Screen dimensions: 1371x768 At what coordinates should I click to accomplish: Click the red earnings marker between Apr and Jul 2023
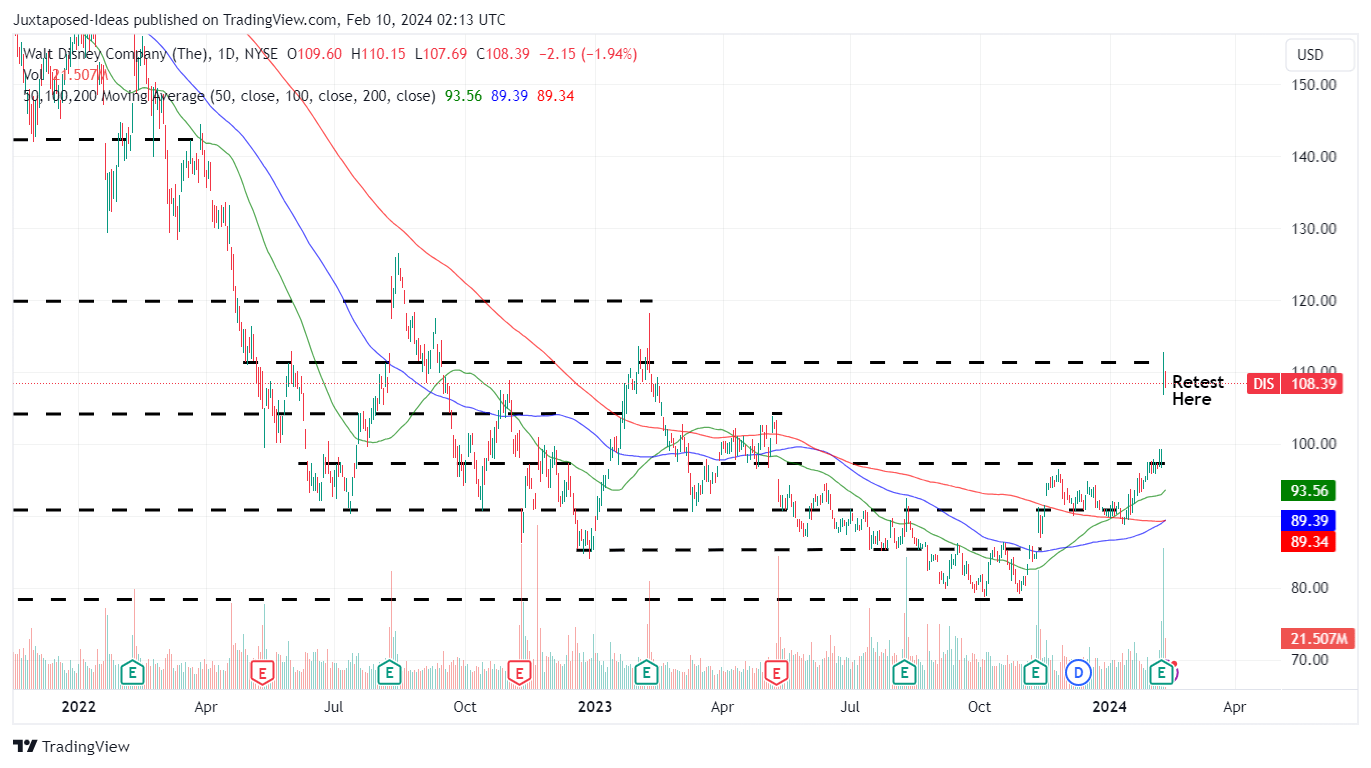pyautogui.click(x=776, y=673)
